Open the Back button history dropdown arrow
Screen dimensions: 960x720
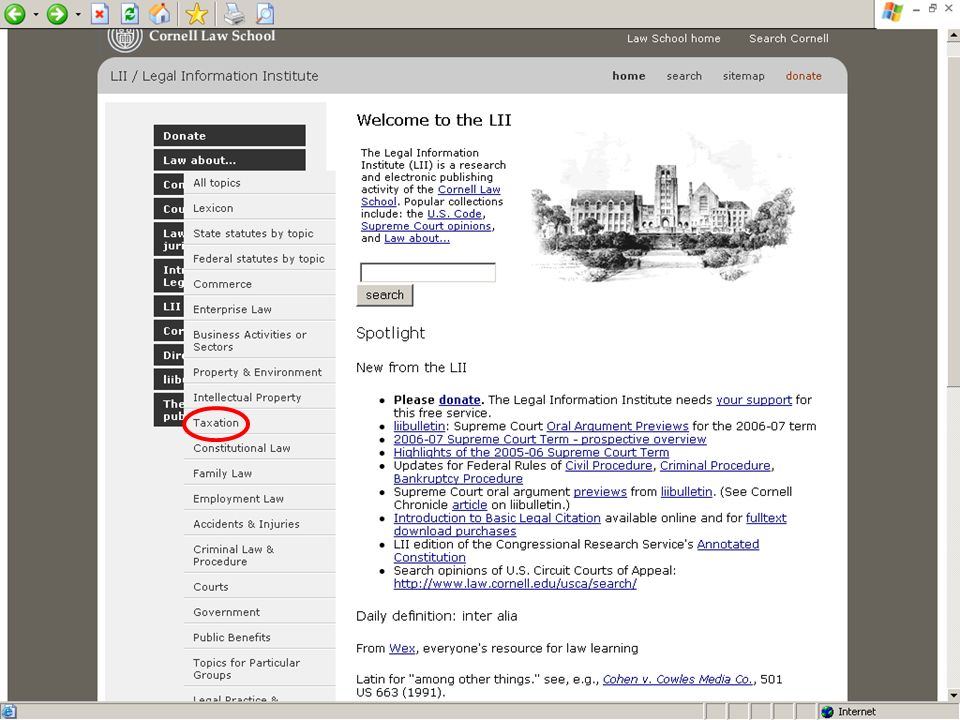click(36, 14)
